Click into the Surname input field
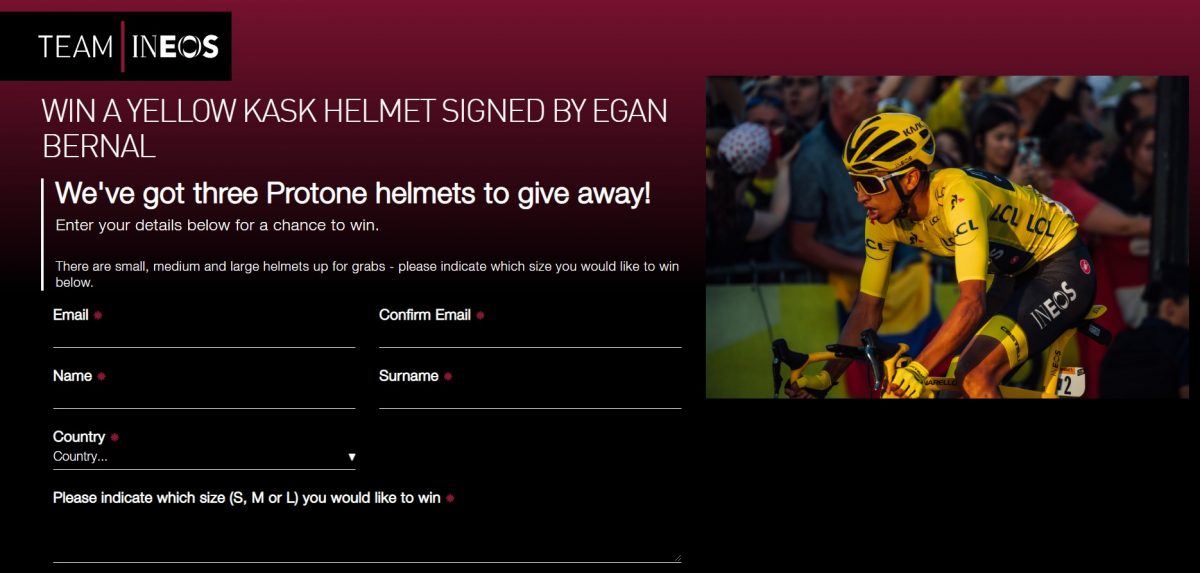 [x=530, y=397]
